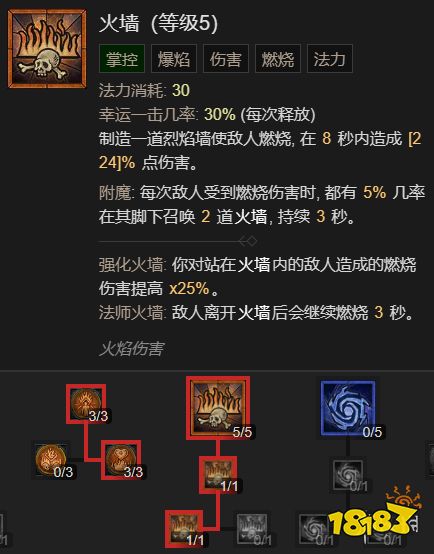Select the blue vortex skill node showing 0/5
Image resolution: width=434 pixels, height=554 pixels.
[x=348, y=408]
